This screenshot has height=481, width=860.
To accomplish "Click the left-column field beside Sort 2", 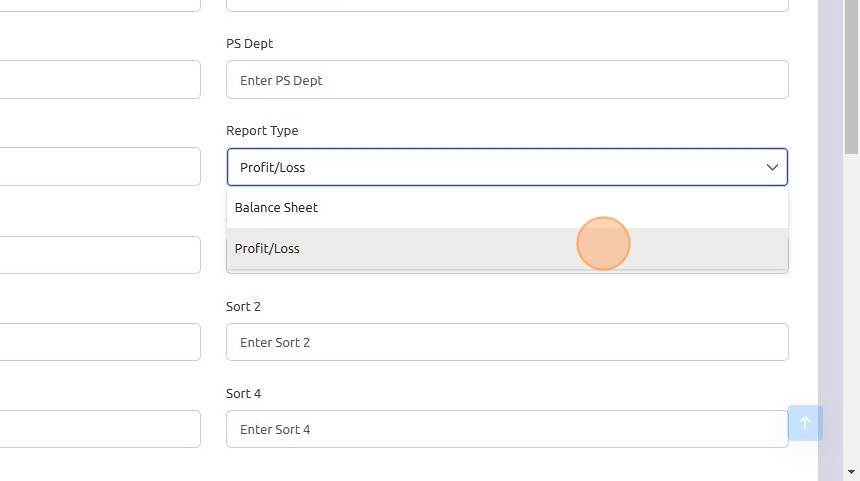I will (100, 342).
